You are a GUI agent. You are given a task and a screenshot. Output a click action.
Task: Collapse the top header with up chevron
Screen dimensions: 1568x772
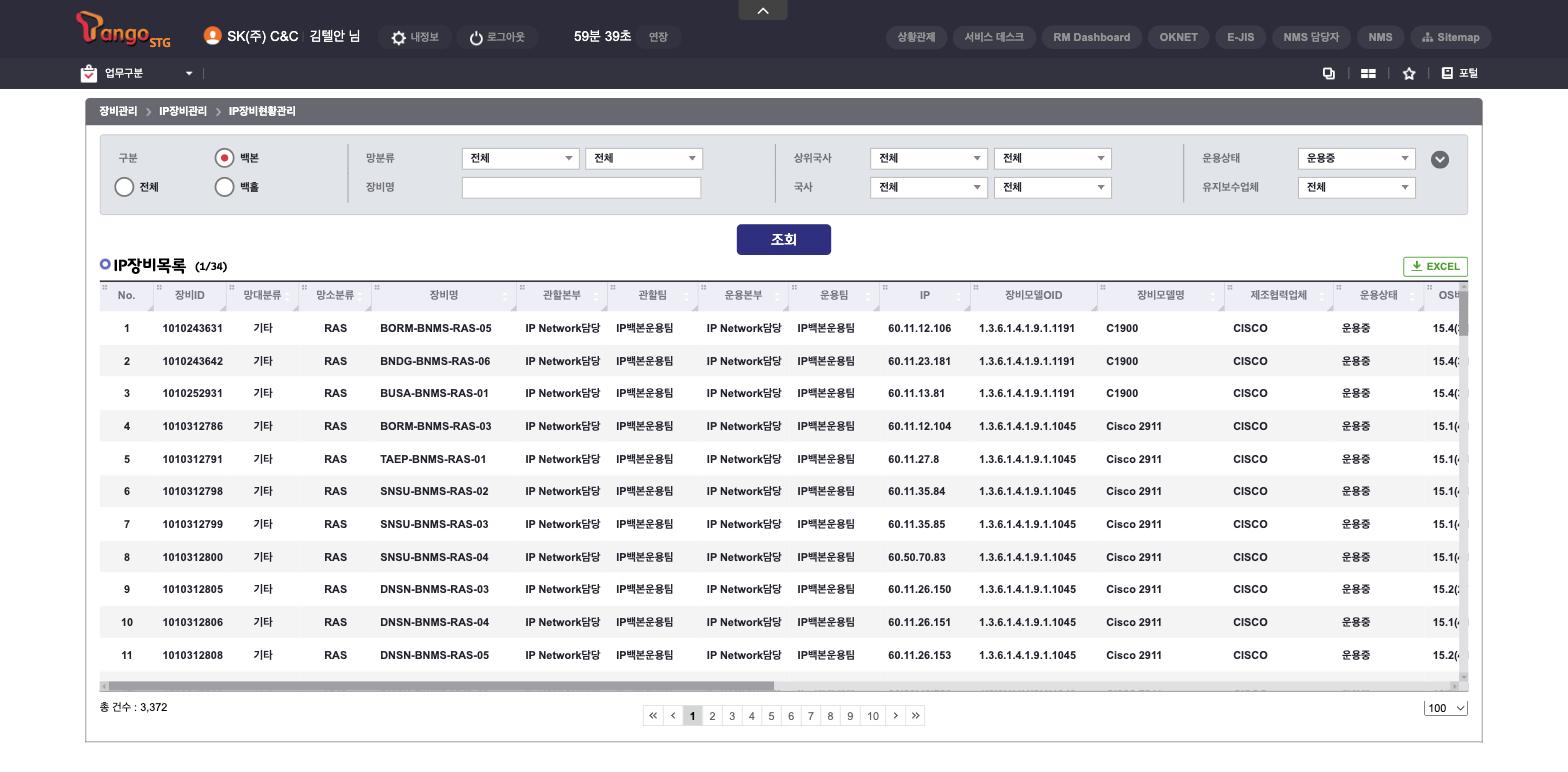tap(763, 10)
